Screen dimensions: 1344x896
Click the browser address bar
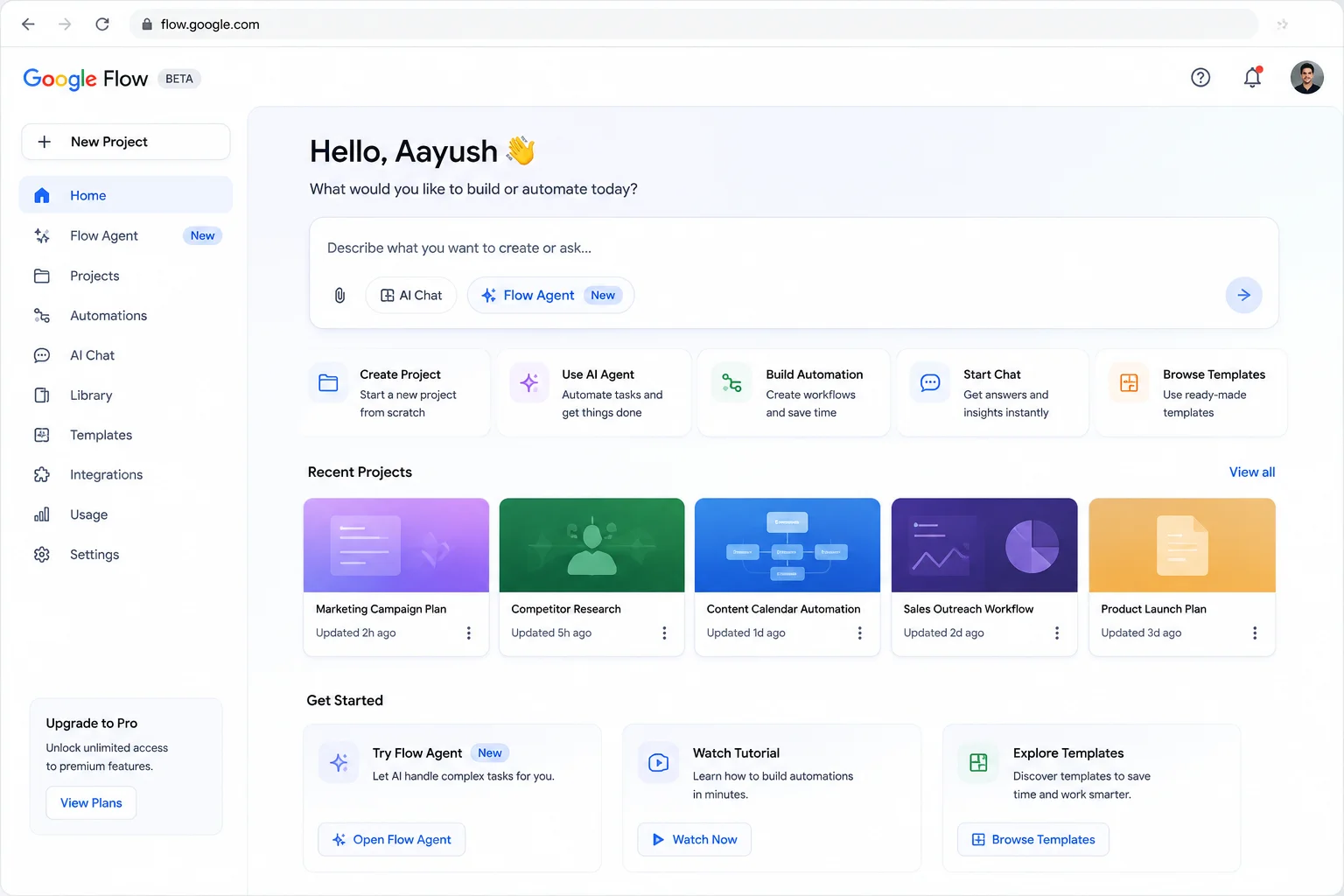[x=694, y=24]
